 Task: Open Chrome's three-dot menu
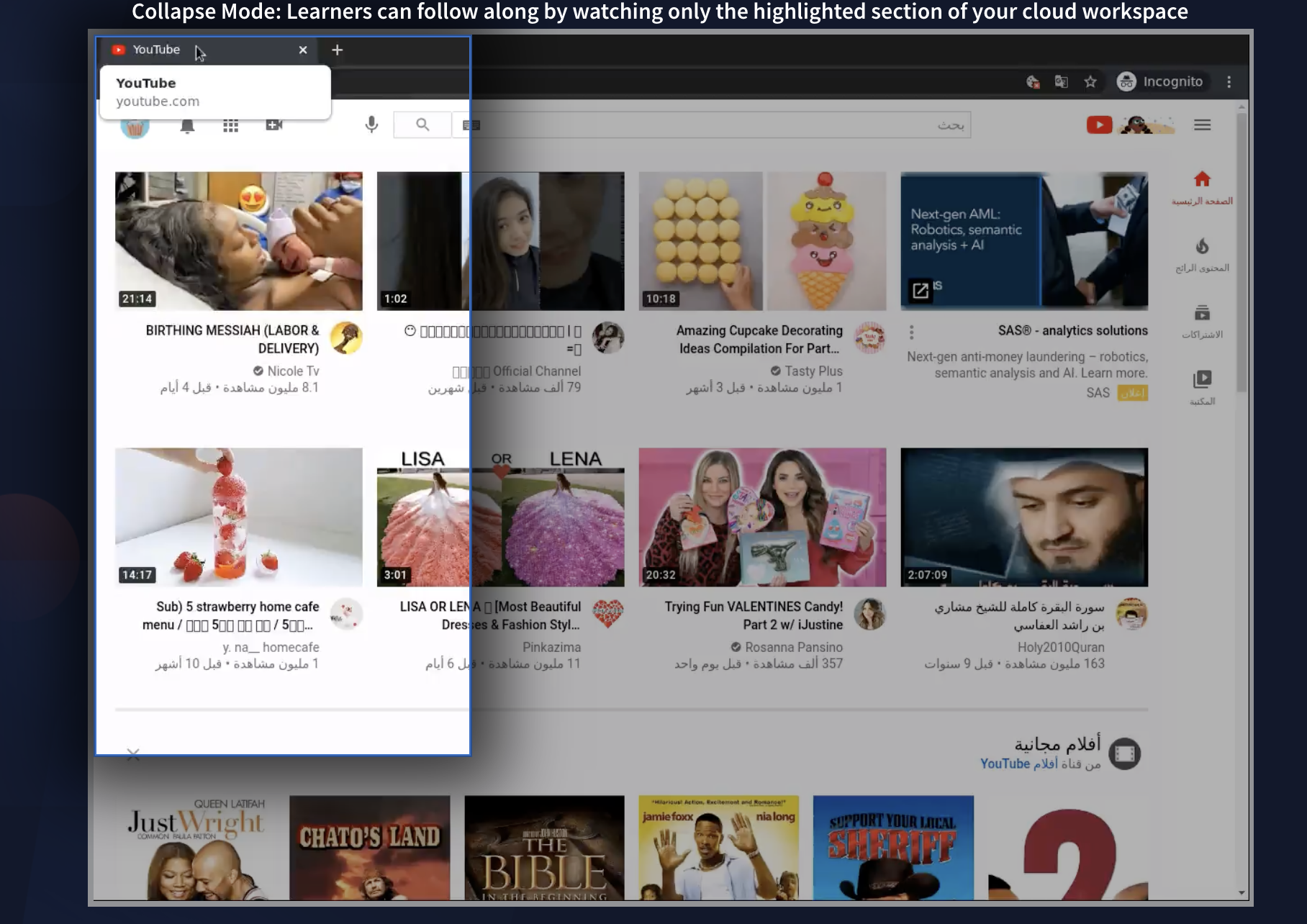pos(1229,81)
